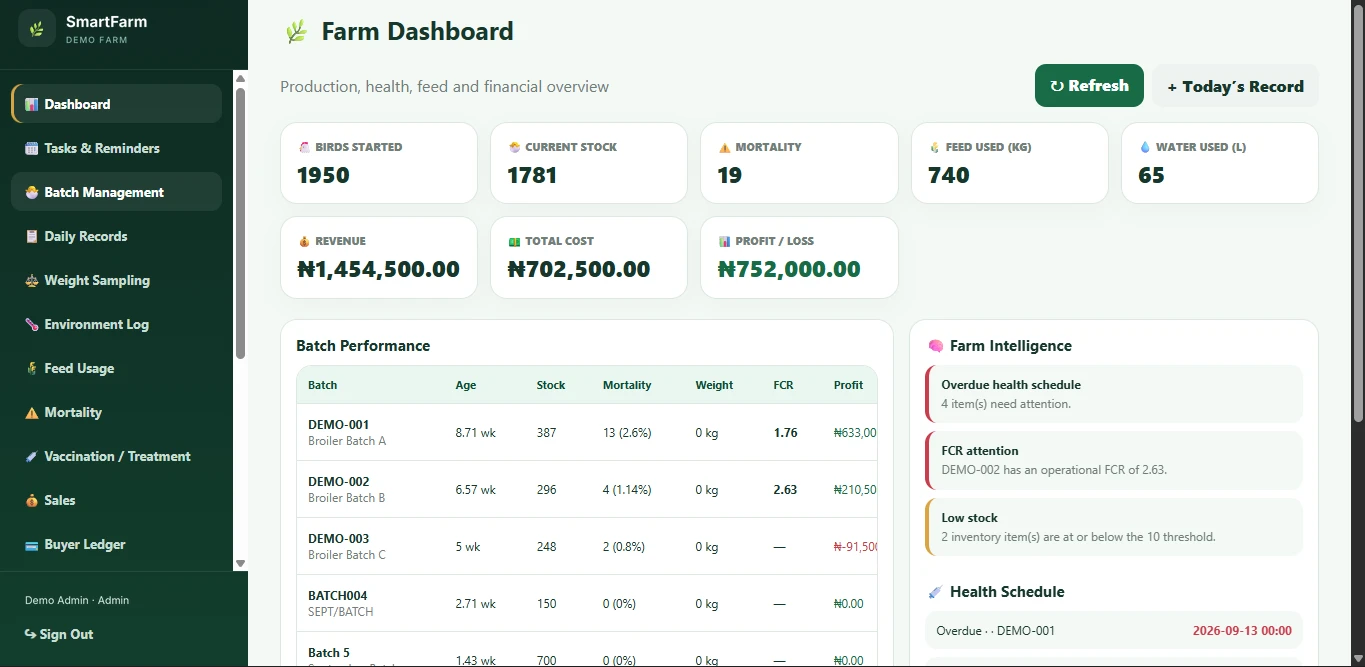Go to Tasks & Reminders
This screenshot has height=667, width=1365.
(116, 148)
